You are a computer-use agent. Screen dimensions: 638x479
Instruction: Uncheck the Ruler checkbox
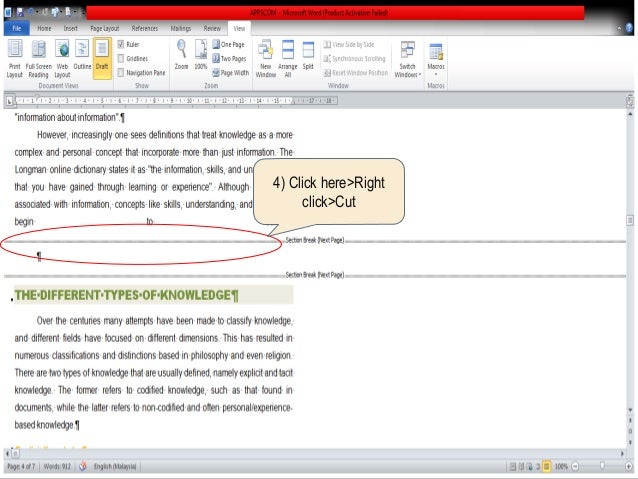(121, 44)
